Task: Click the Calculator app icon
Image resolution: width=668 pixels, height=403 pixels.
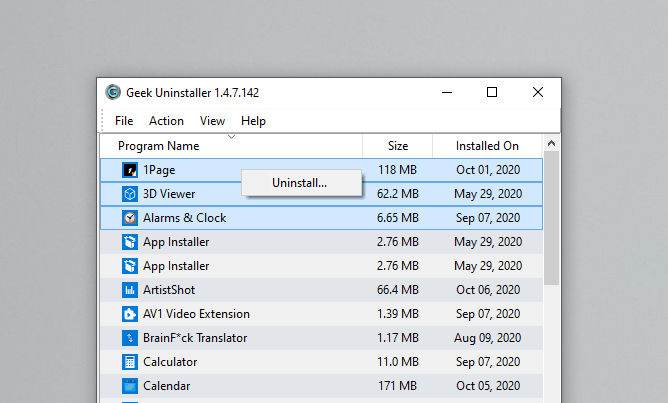Action: click(x=130, y=362)
